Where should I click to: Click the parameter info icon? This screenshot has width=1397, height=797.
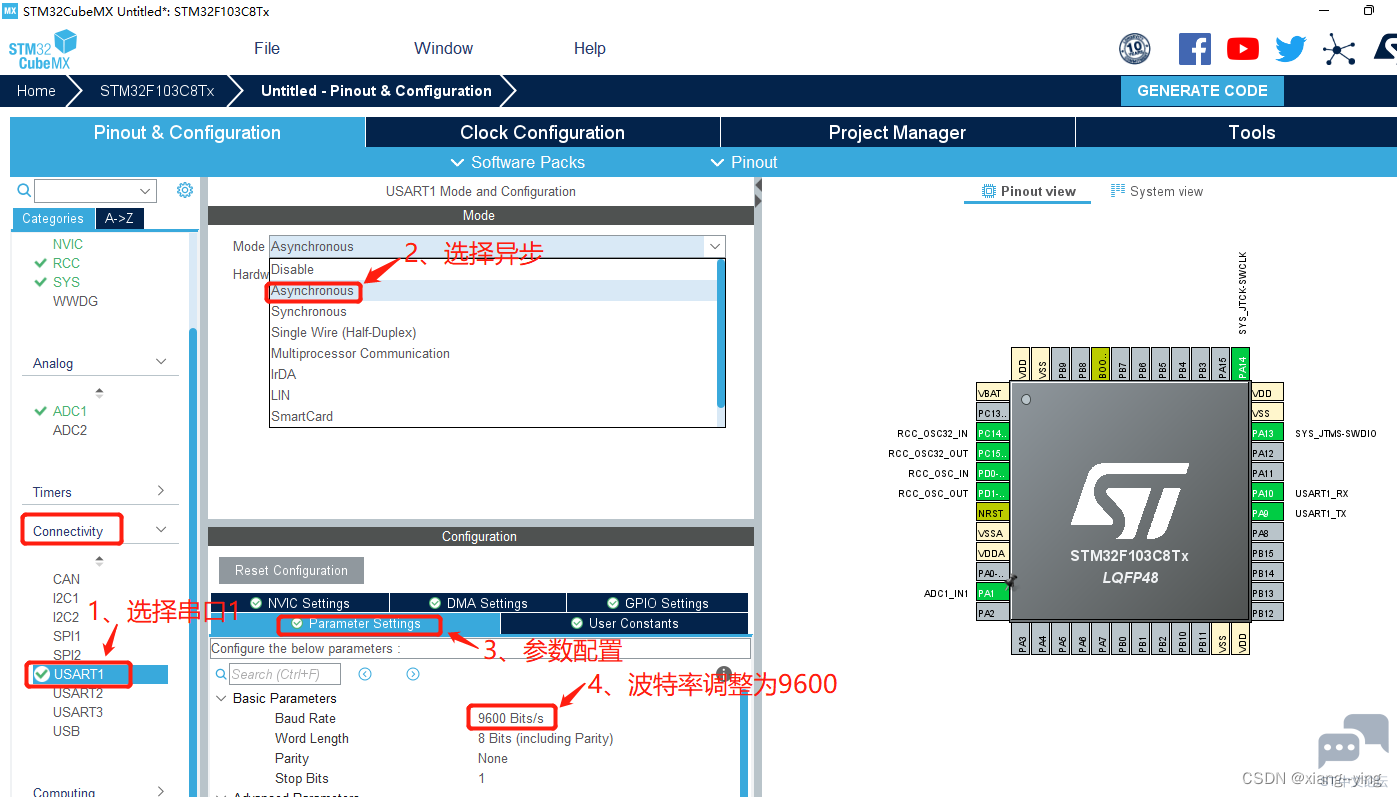point(724,673)
